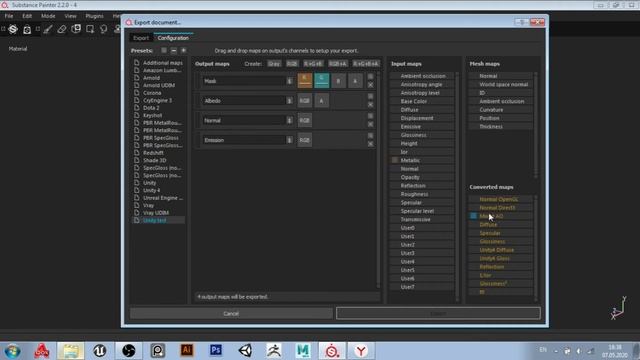The width and height of the screenshot is (640, 360).
Task: Switch to the Export tab
Action: point(141,38)
